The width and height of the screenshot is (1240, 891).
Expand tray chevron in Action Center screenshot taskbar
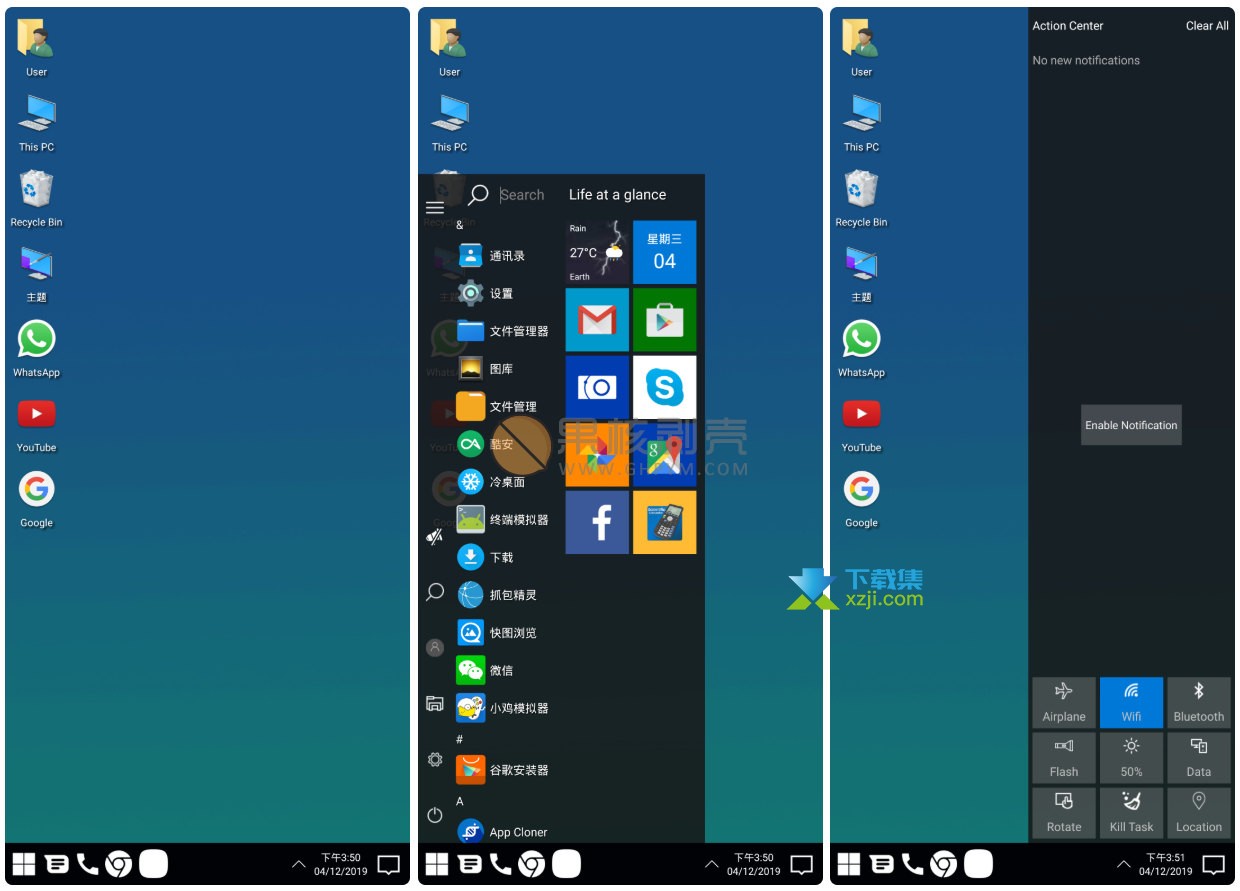point(1124,864)
